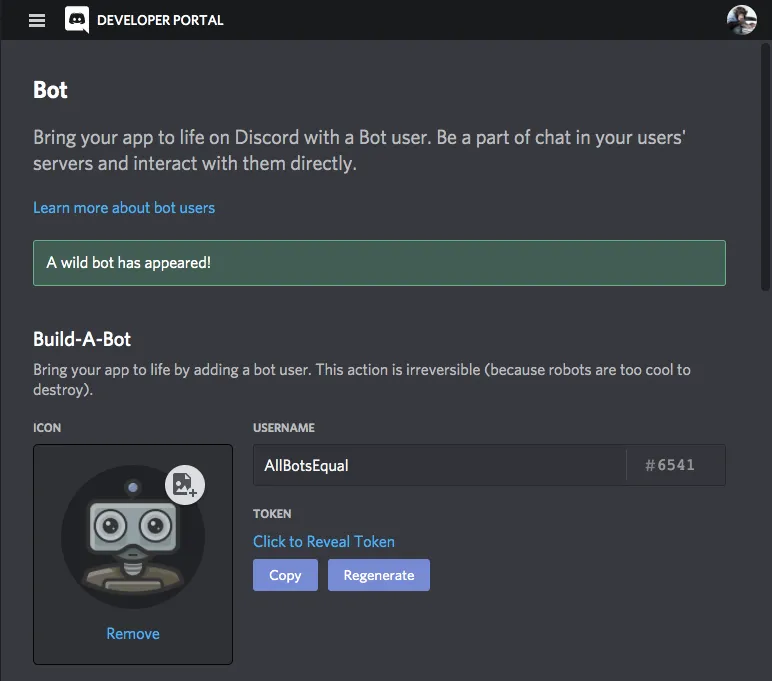This screenshot has width=772, height=681.
Task: Edit the AllBotsEqual username field
Action: click(x=439, y=465)
